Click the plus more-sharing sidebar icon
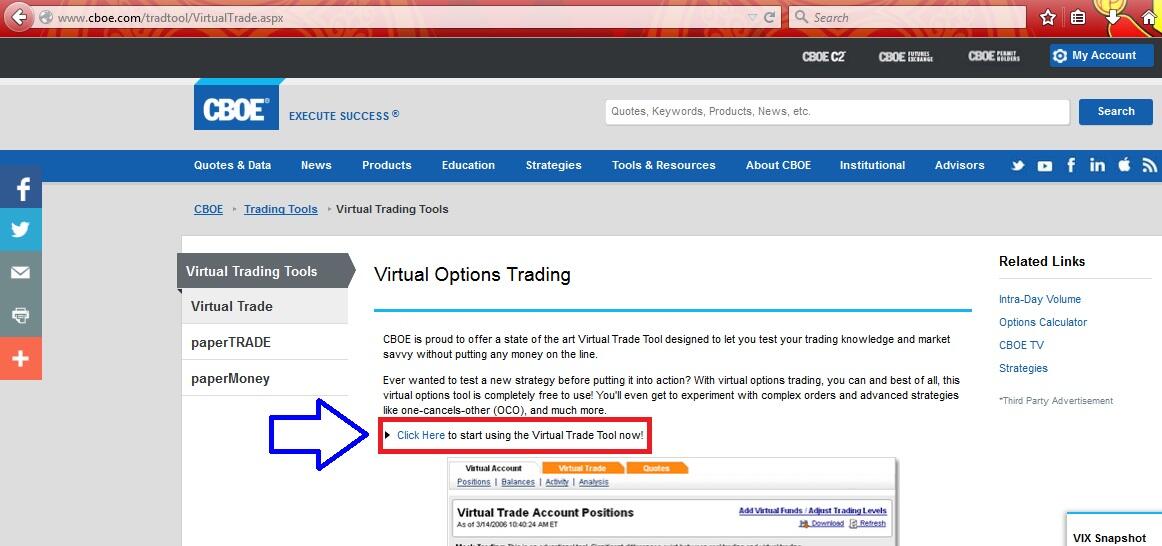 21,359
